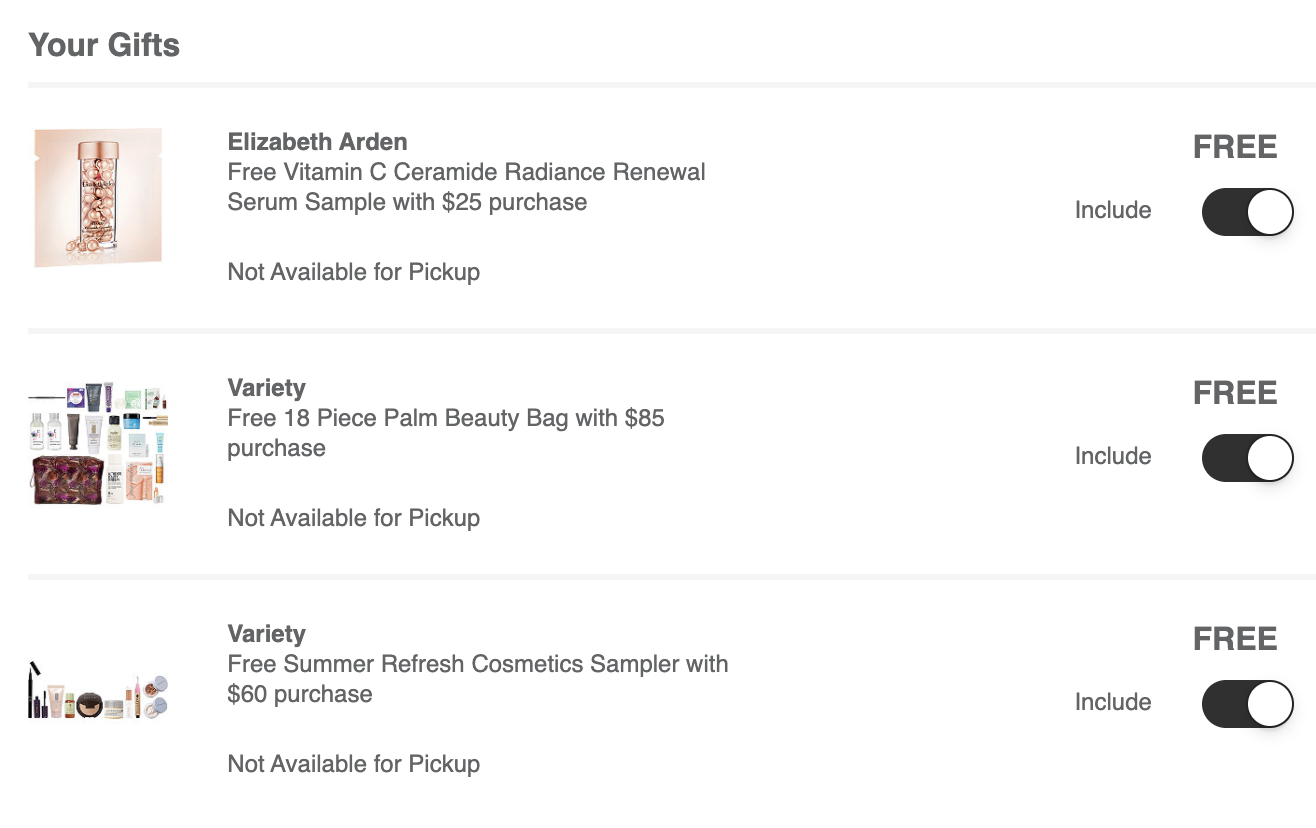
Task: Click the FREE price label for Elizabeth Arden
Action: (1235, 147)
